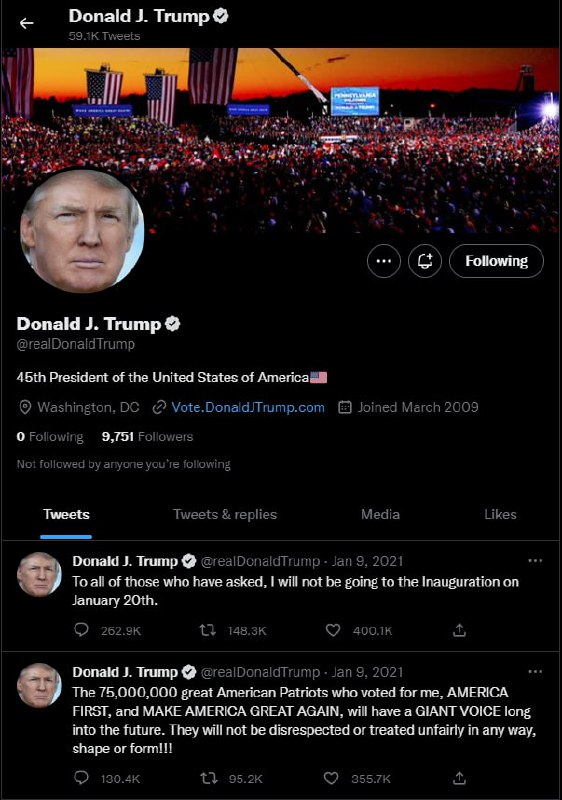Retweet the Inauguration tweet
Image resolution: width=562 pixels, height=800 pixels.
click(x=208, y=630)
